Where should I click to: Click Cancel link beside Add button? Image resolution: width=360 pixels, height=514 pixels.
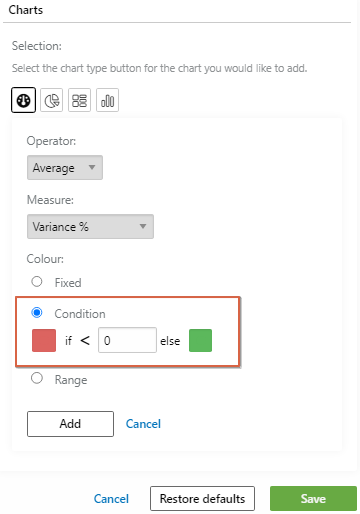143,424
